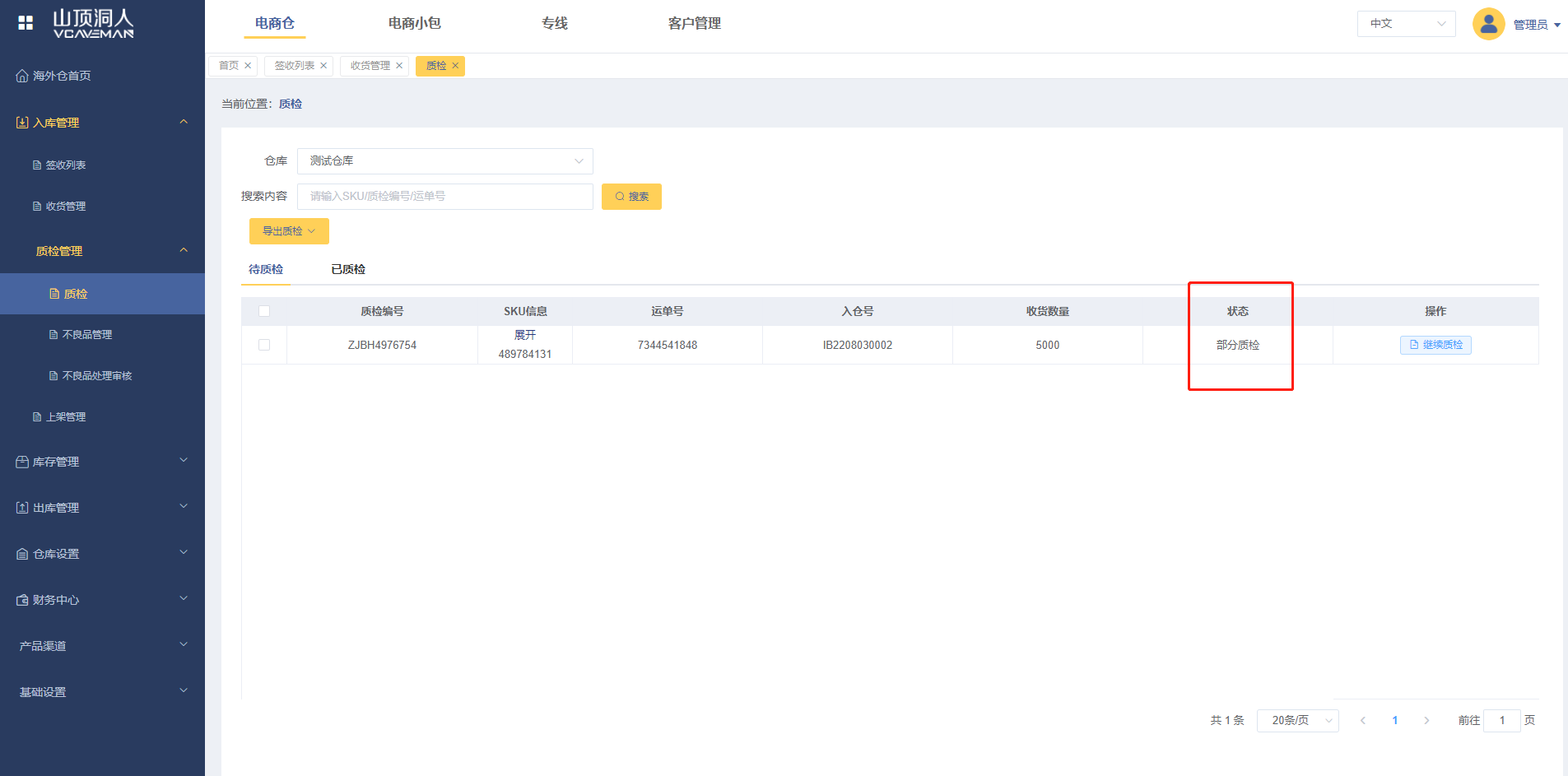Focus the 搜索内容 search input field
The image size is (1568, 776).
pyautogui.click(x=444, y=197)
